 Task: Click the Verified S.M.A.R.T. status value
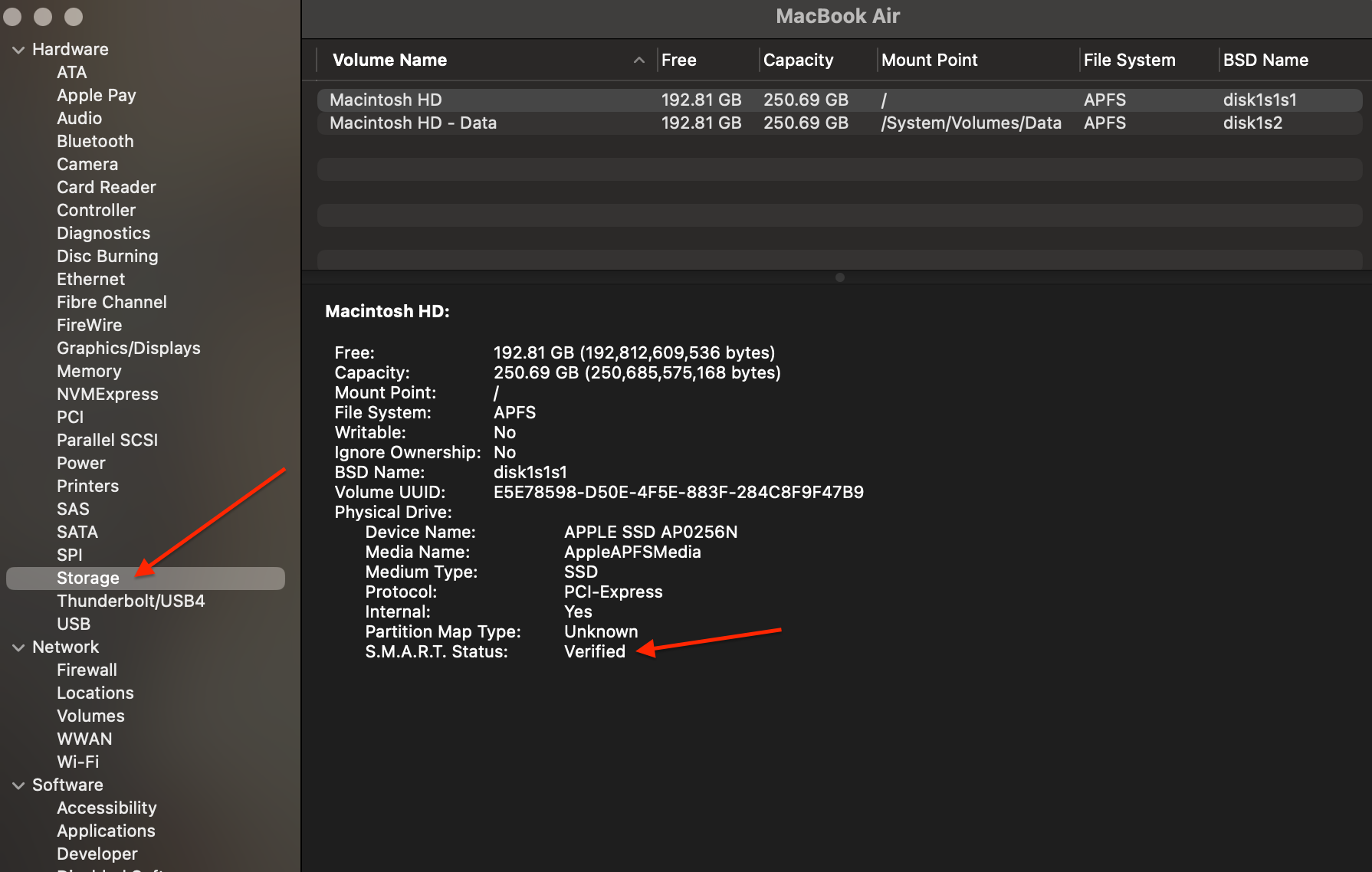pos(595,651)
